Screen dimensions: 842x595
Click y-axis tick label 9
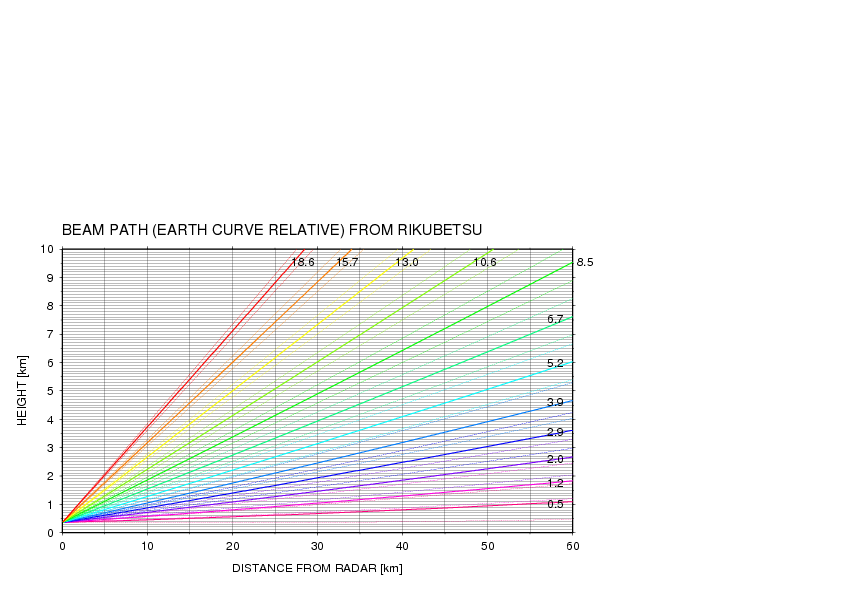pyautogui.click(x=50, y=278)
